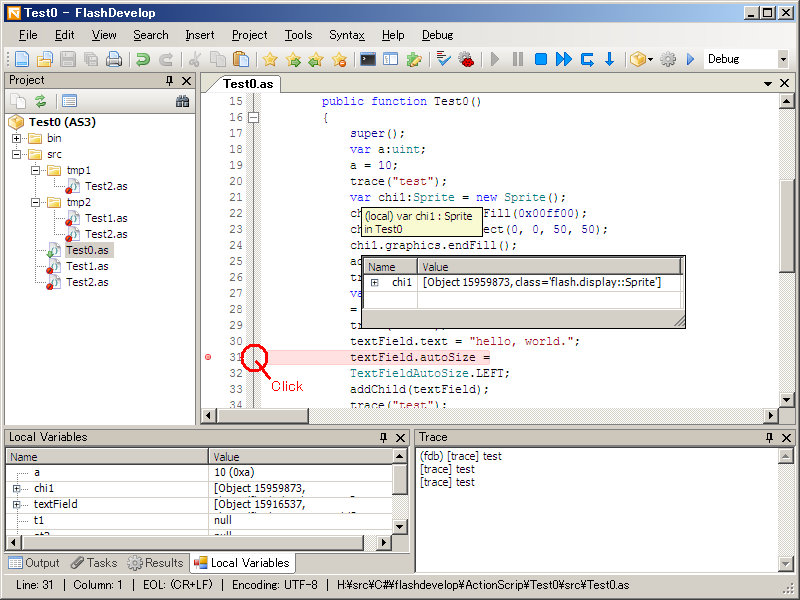Viewport: 800px width, 600px height.
Task: Open the Syntax menu
Action: [347, 35]
